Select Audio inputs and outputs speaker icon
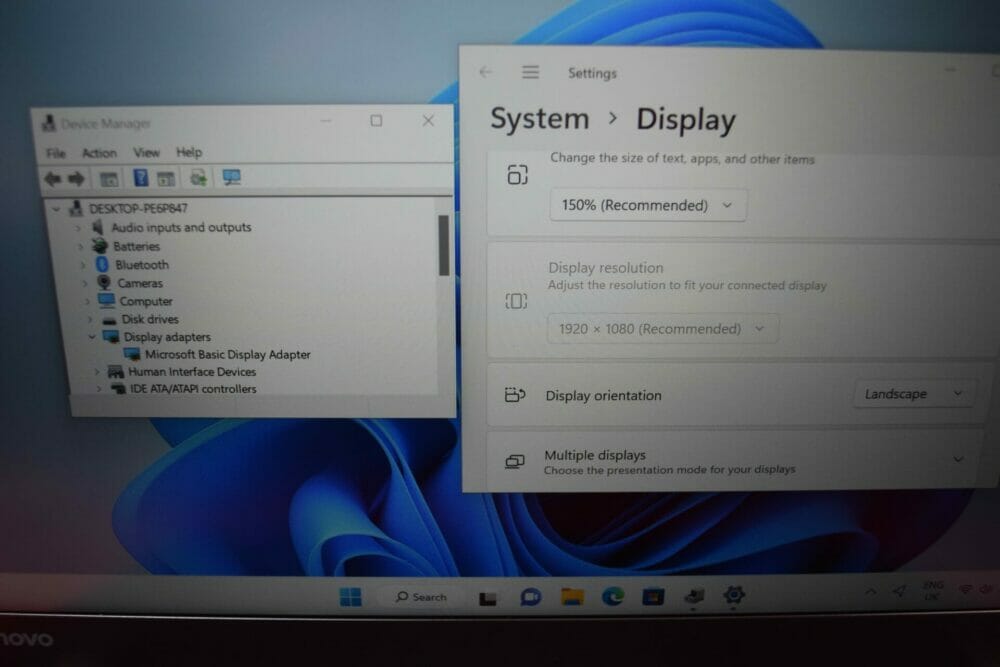1000x667 pixels. tap(98, 227)
